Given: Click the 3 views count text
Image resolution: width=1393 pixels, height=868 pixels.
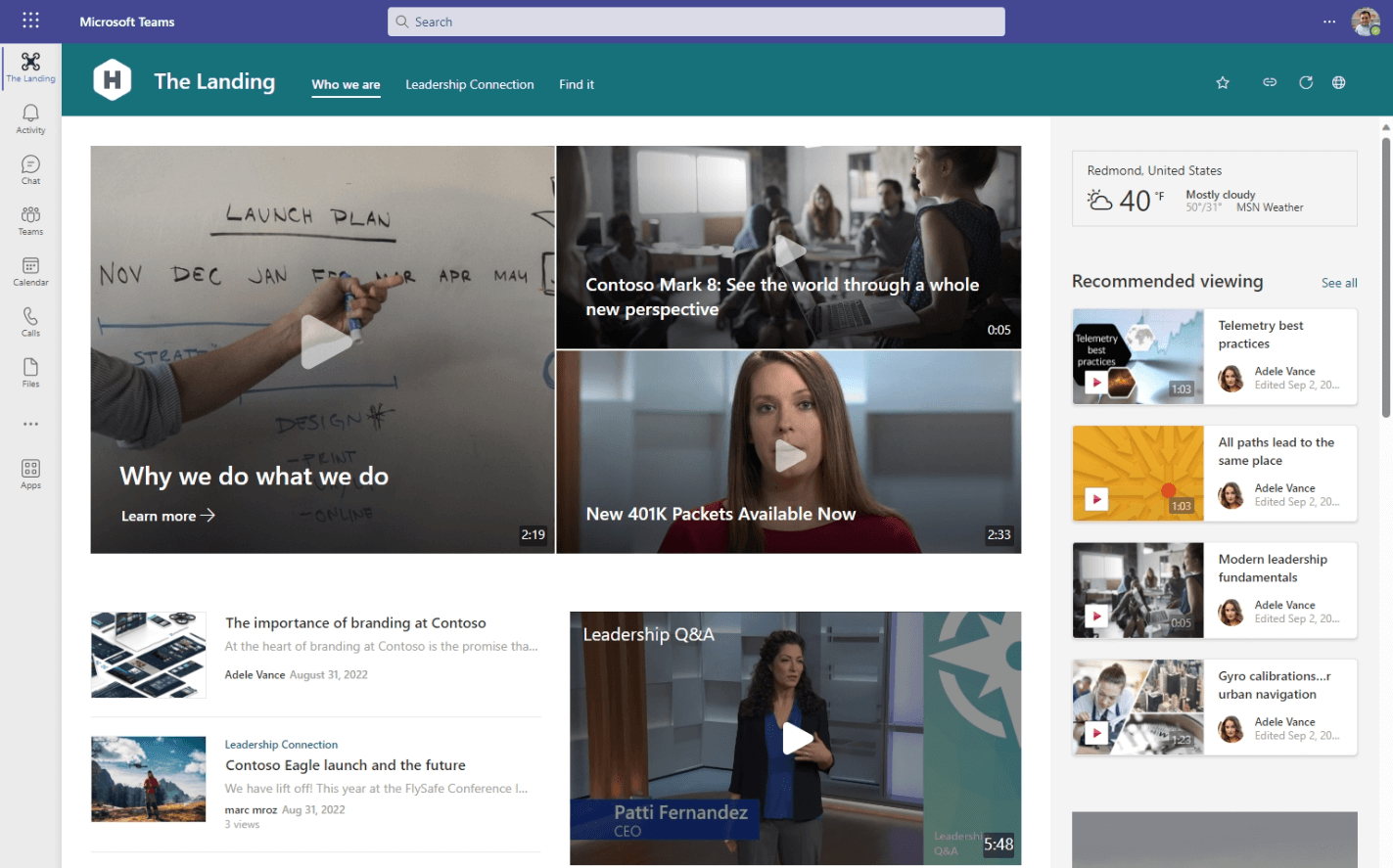Looking at the screenshot, I should click(242, 825).
